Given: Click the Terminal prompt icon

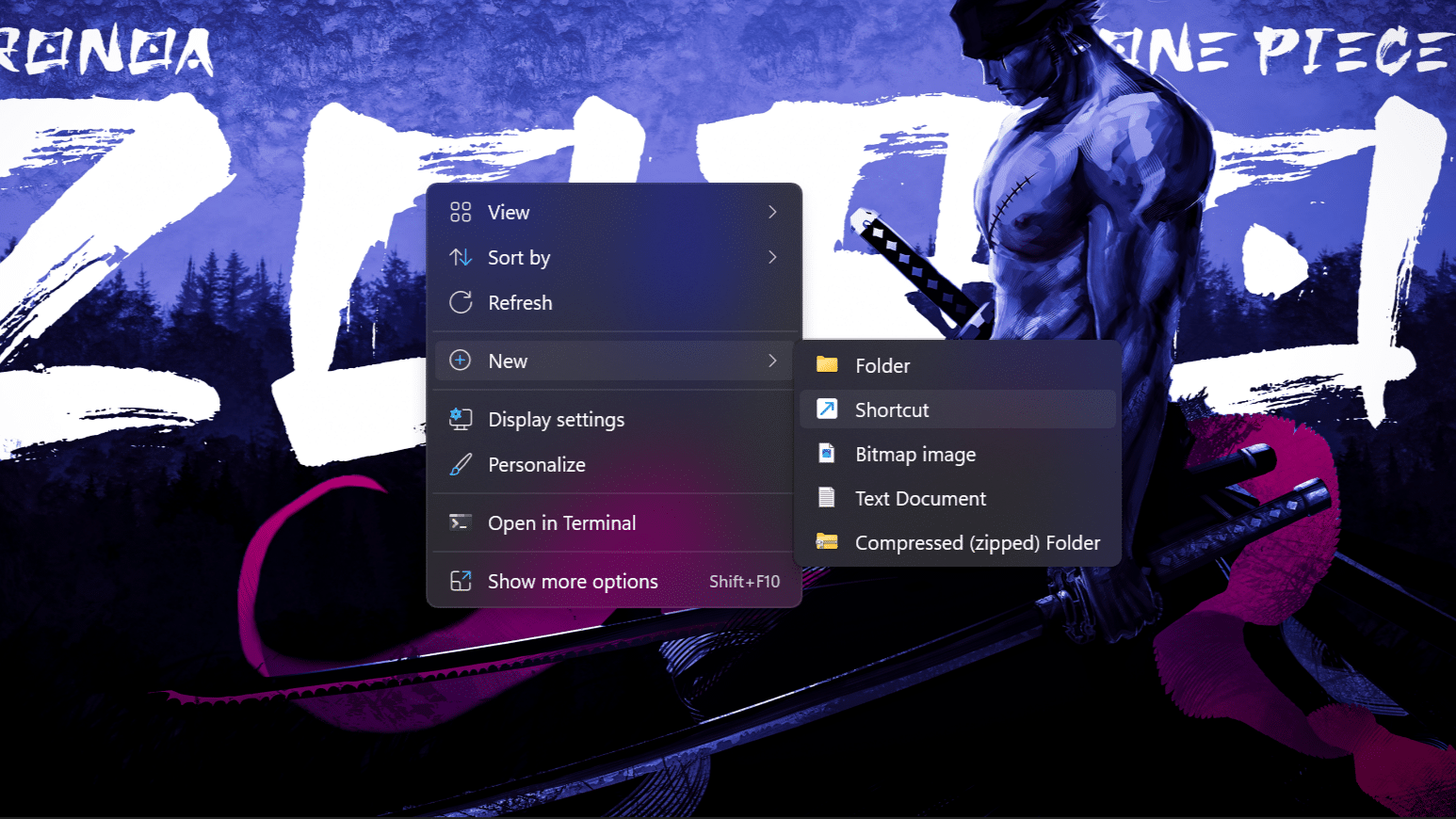Looking at the screenshot, I should point(461,522).
